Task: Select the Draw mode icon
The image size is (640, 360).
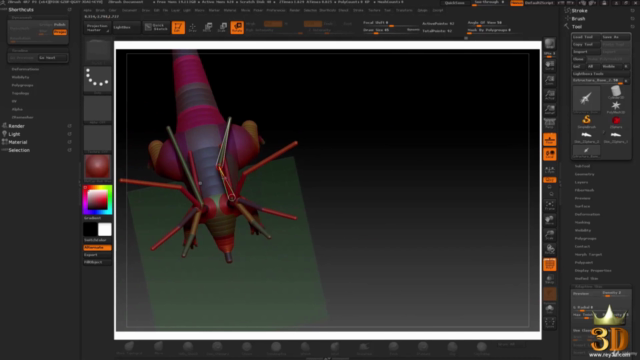Action: 193,27
